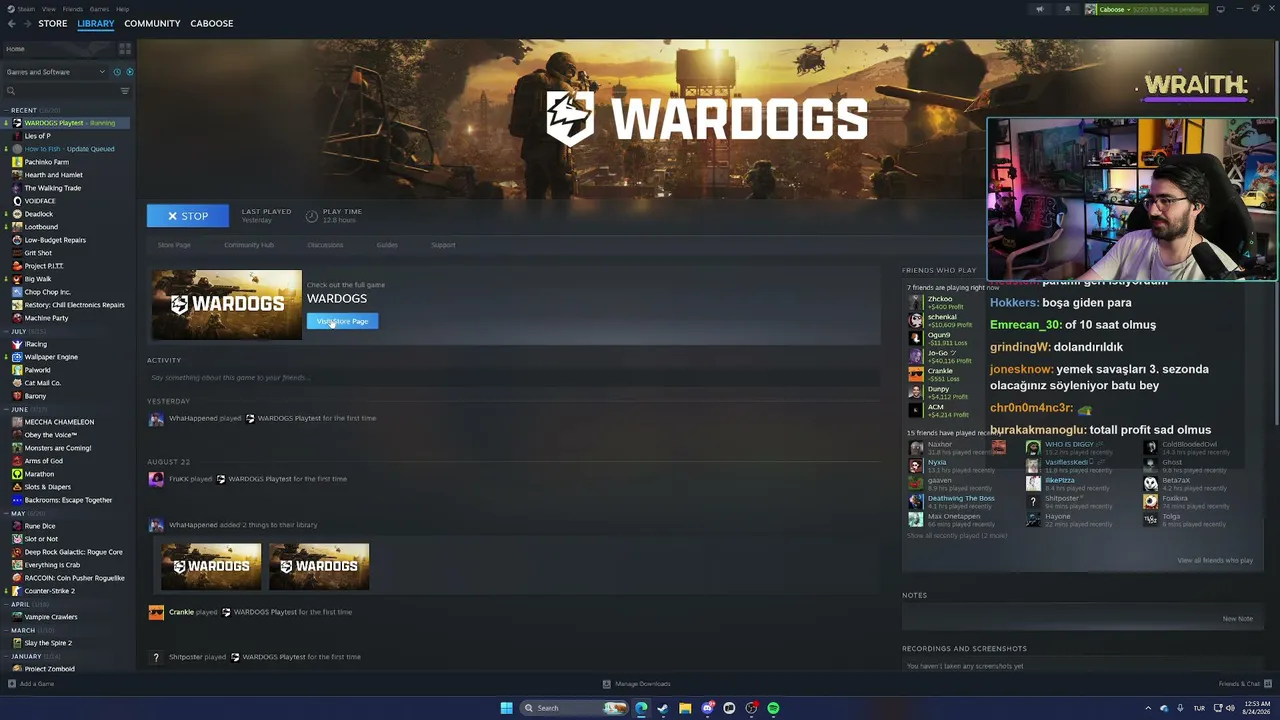Go back with the Steam back arrow
This screenshot has width=1280, height=720.
[x=11, y=23]
